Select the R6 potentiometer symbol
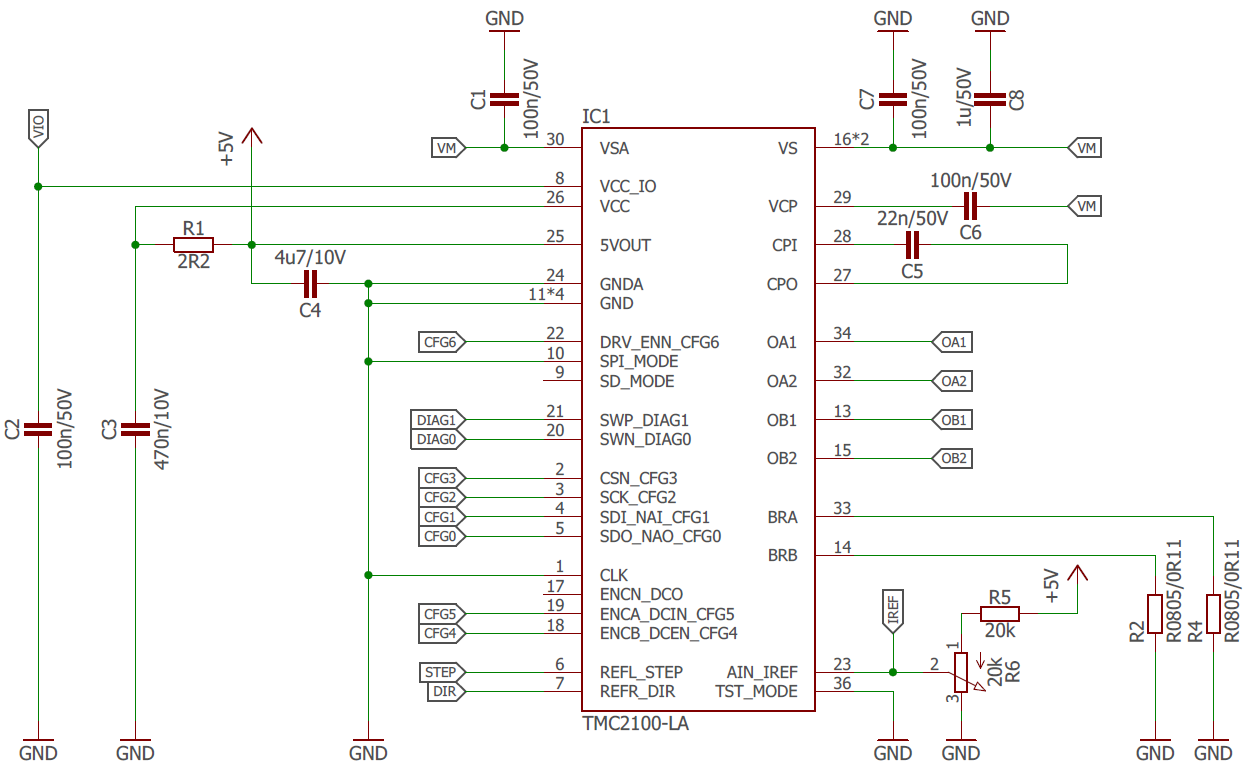The width and height of the screenshot is (1255, 768). click(961, 672)
